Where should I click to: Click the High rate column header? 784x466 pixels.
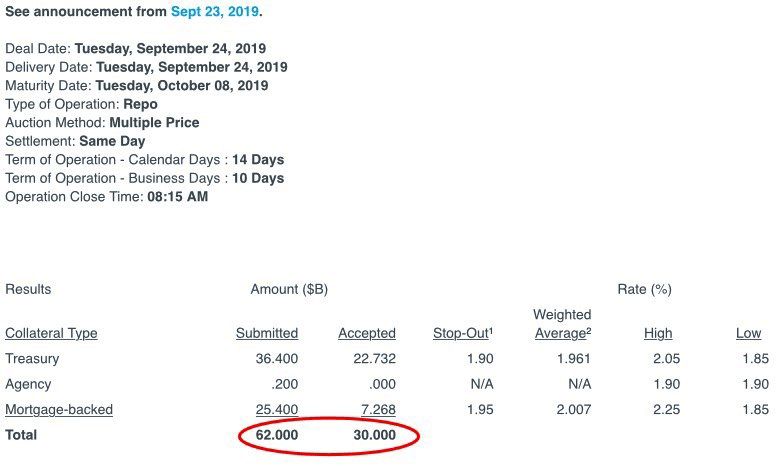[658, 334]
